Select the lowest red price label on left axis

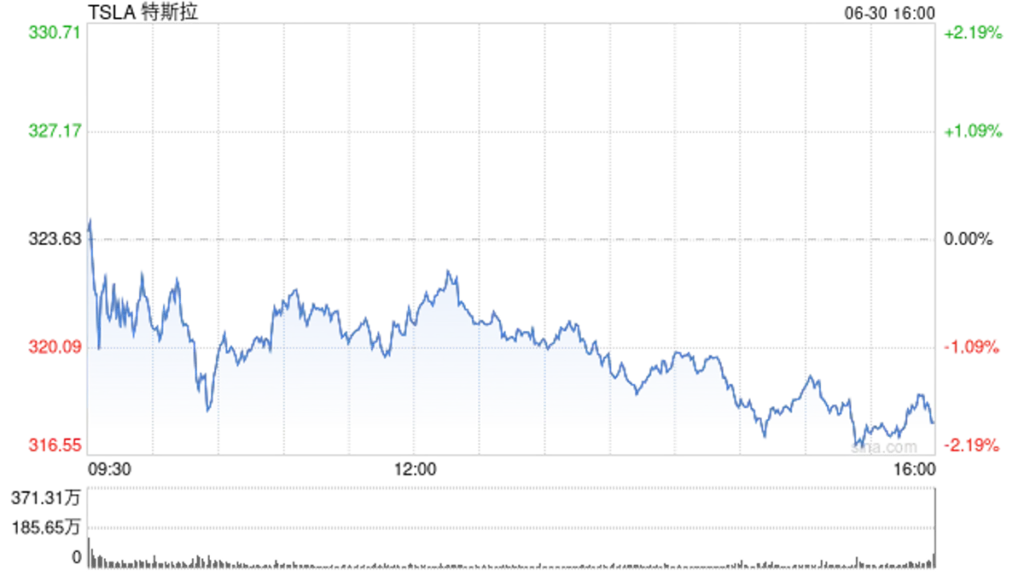[55, 444]
